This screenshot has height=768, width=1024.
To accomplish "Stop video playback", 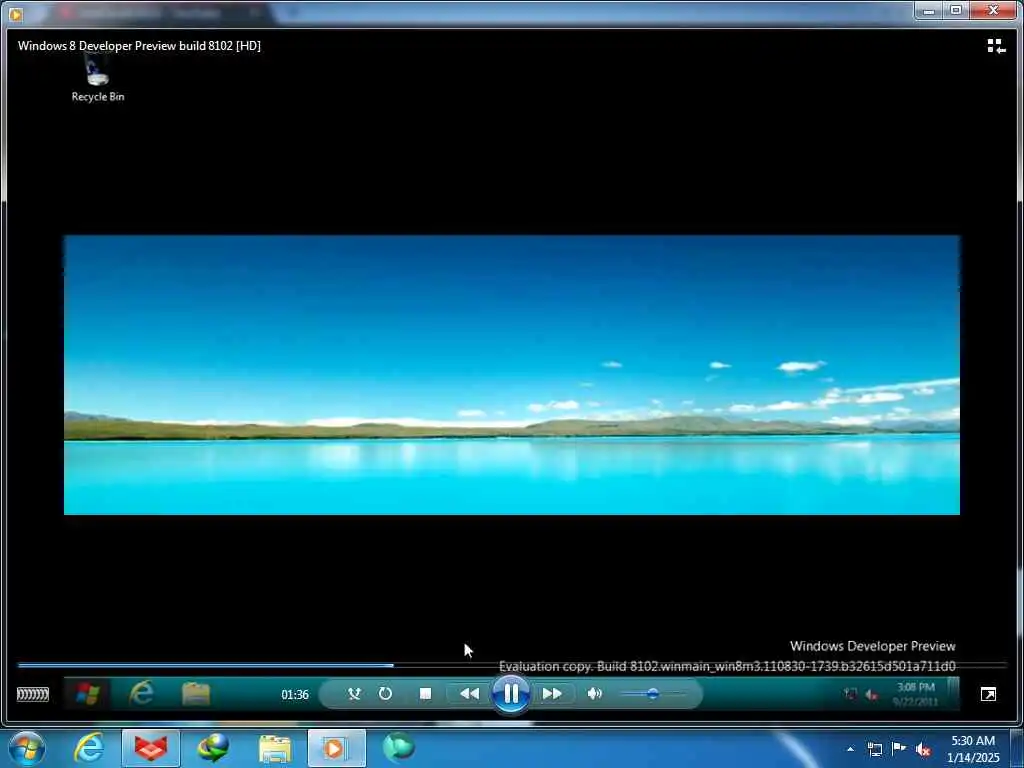I will tap(425, 694).
